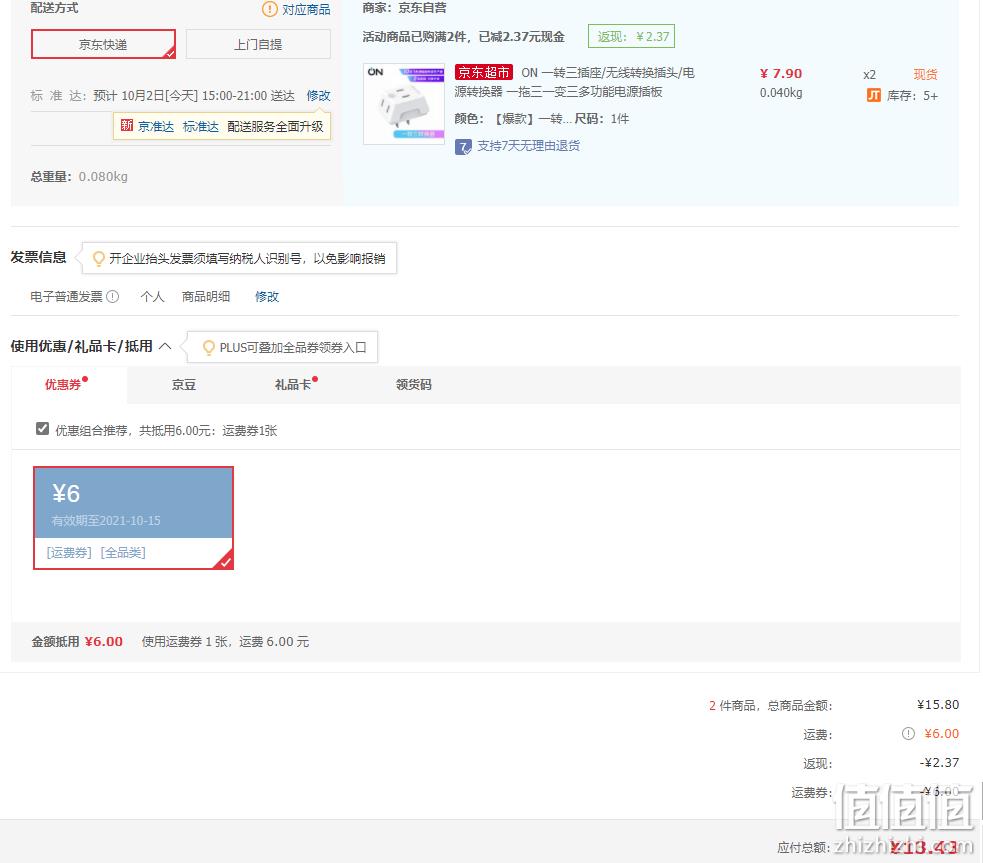Switch to the 领货码 tab
This screenshot has height=863, width=983.
pos(414,384)
